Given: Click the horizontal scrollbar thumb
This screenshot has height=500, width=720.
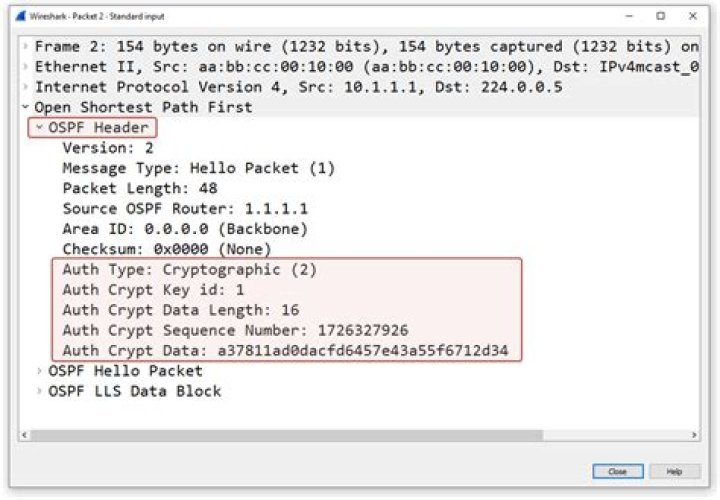Looking at the screenshot, I should coord(285,435).
